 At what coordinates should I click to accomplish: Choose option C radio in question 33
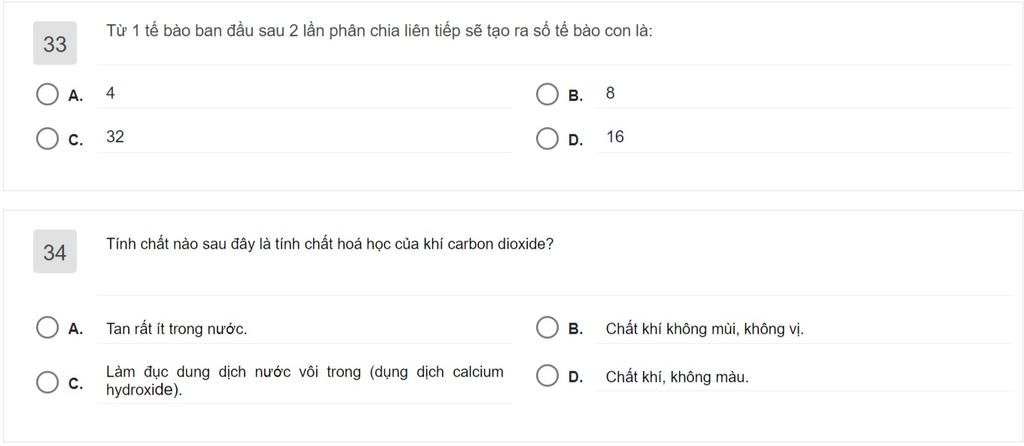[47, 138]
